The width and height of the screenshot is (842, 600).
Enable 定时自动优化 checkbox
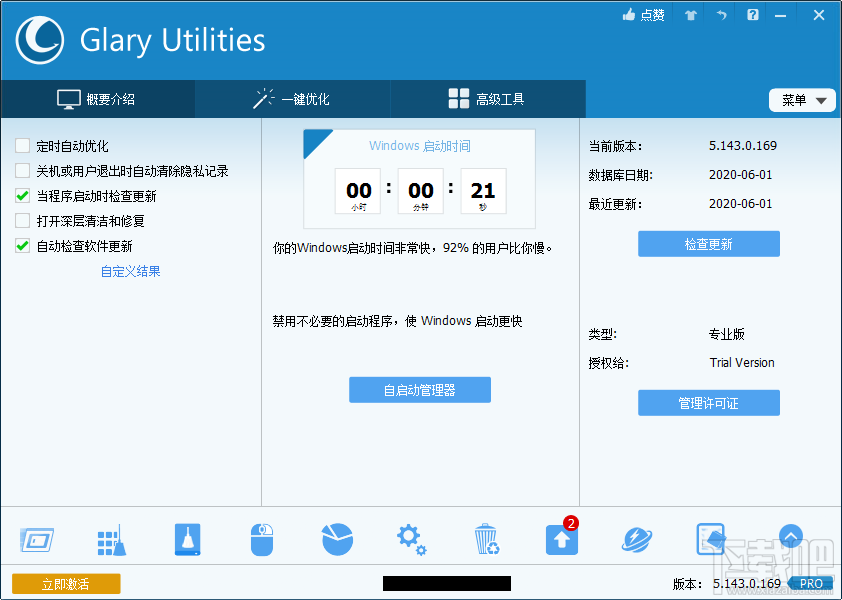(22, 145)
